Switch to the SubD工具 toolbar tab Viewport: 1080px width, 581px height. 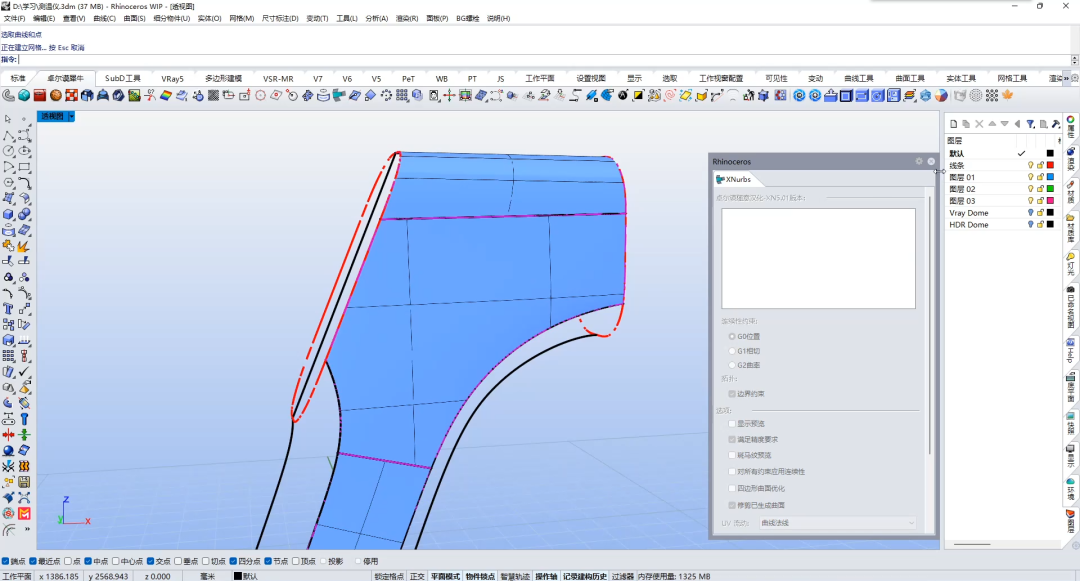[x=123, y=78]
